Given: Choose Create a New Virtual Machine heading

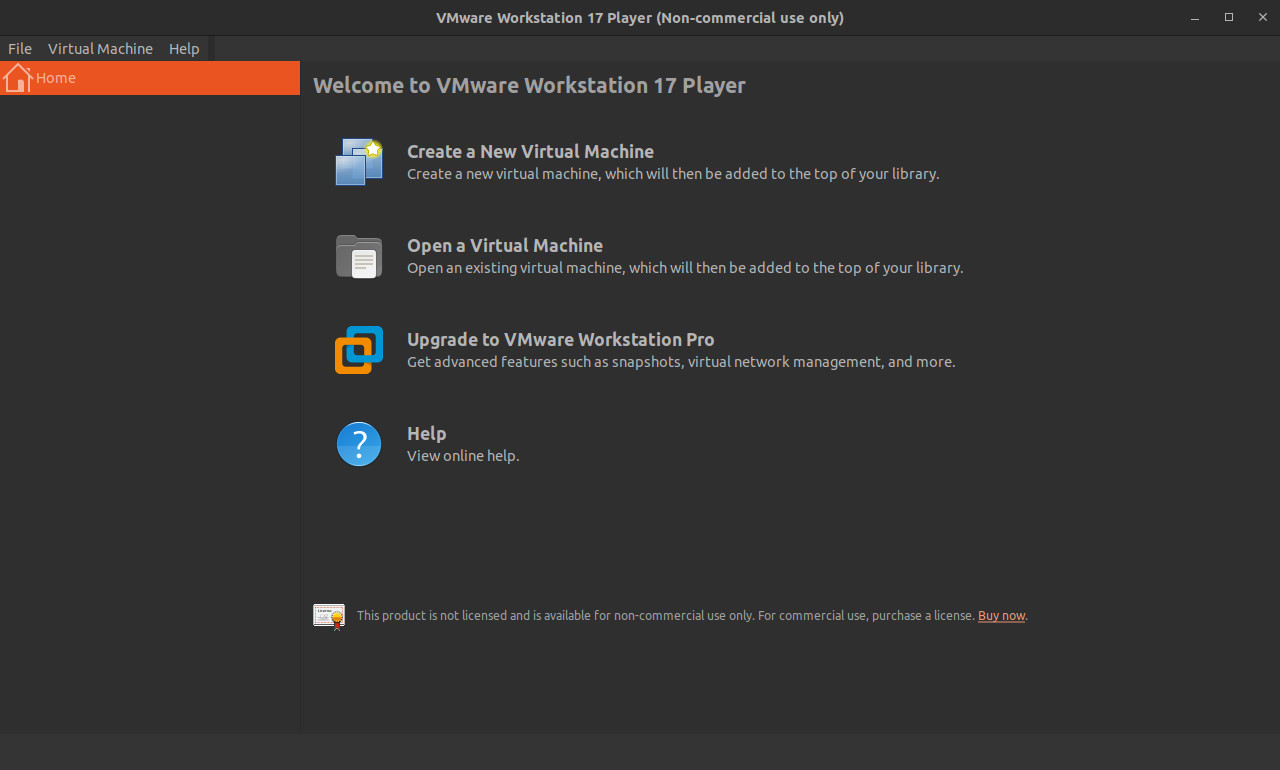Looking at the screenshot, I should point(530,151).
